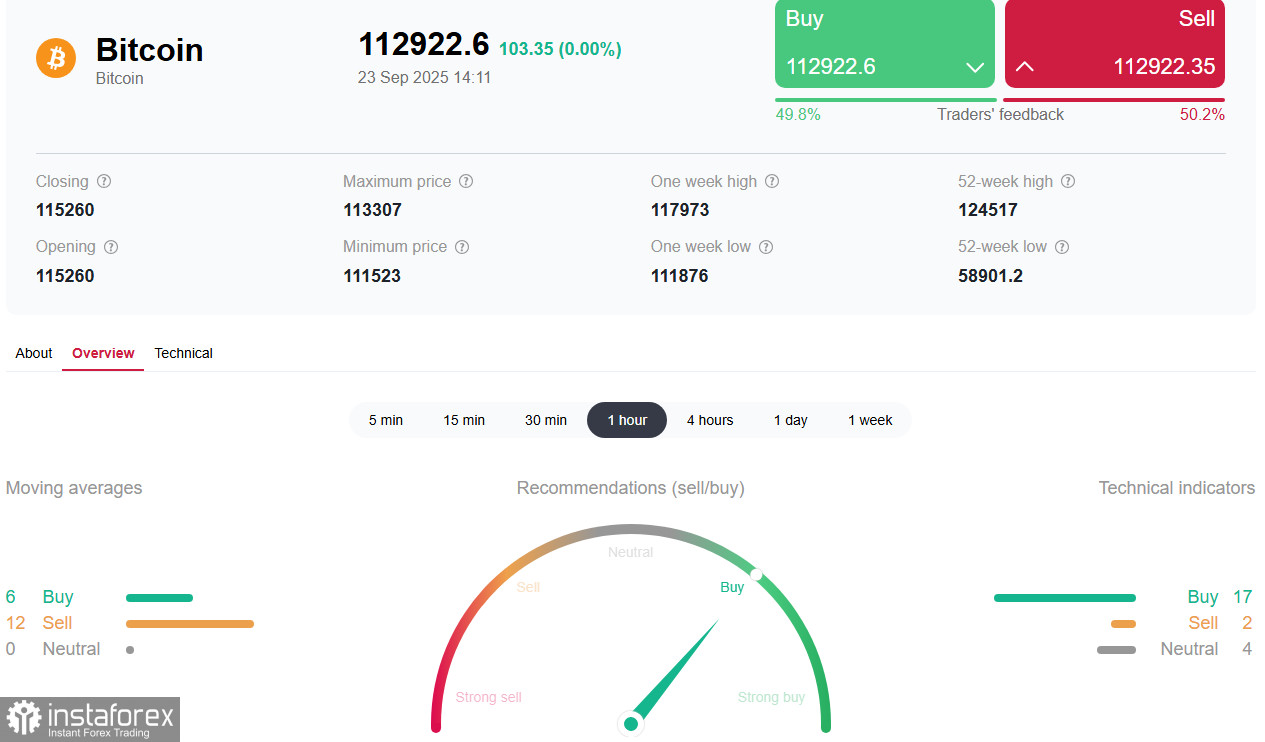Open help icon next to Opening
1265x742 pixels.
coord(111,247)
